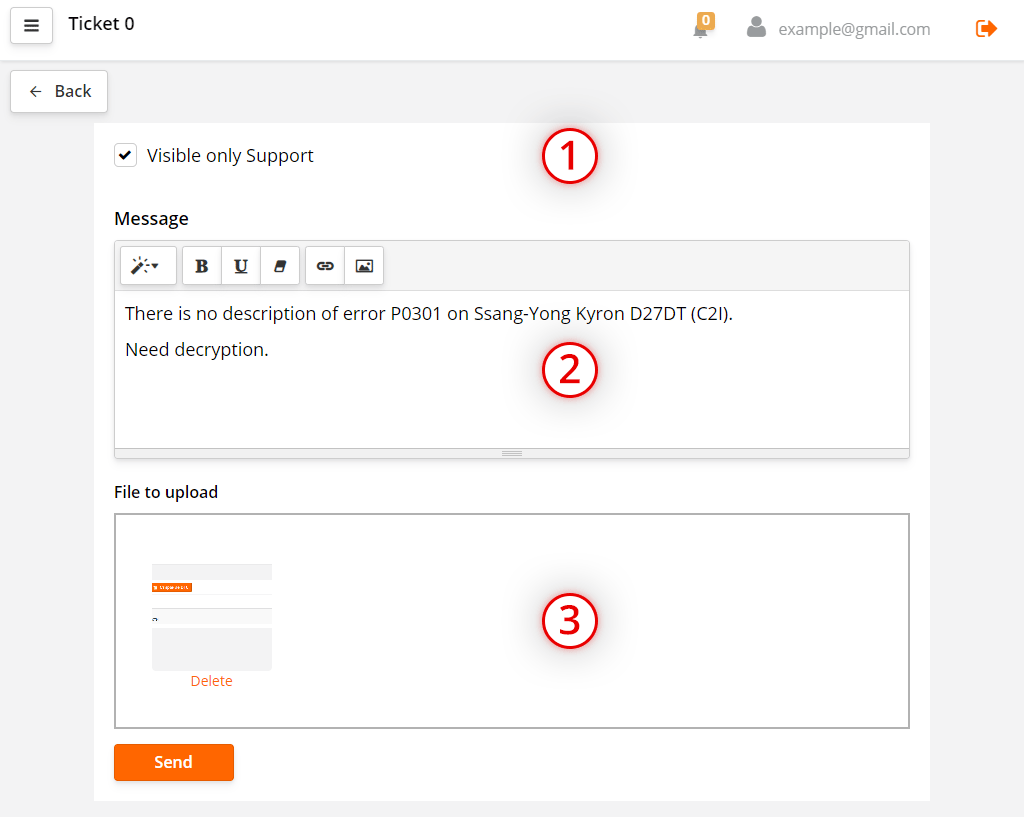1024x817 pixels.
Task: Insert a link using the toolbar
Action: tap(325, 266)
